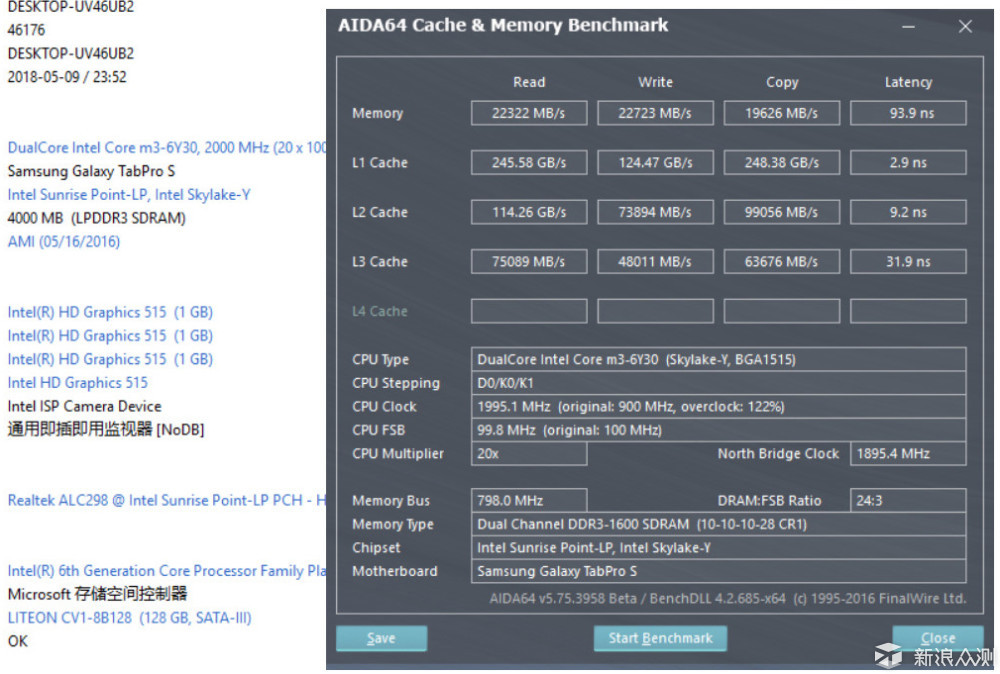Open Intel 6th Generation Core Processor link
The width and height of the screenshot is (1000, 674).
[166, 571]
